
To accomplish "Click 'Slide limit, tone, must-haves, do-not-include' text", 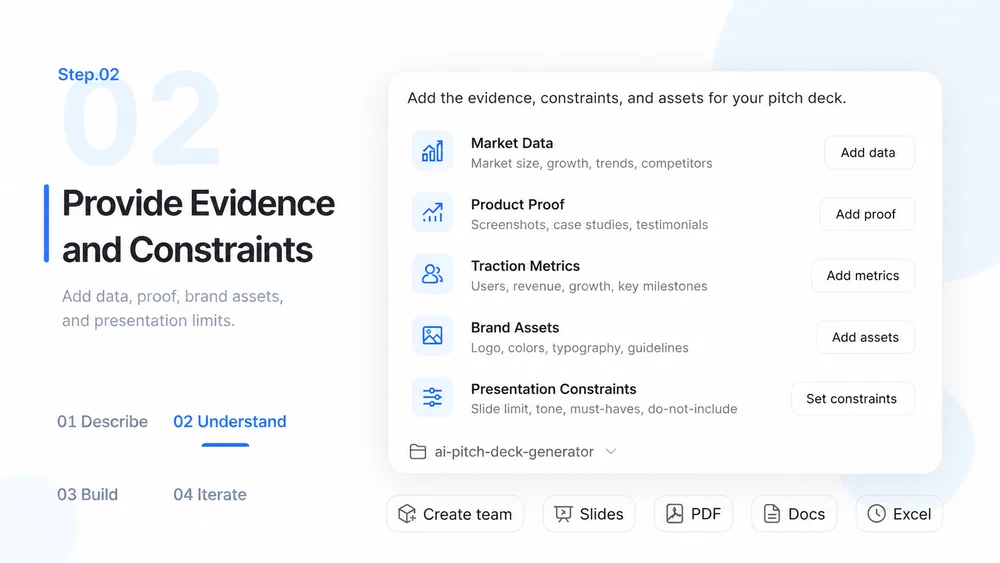I will (x=603, y=409).
